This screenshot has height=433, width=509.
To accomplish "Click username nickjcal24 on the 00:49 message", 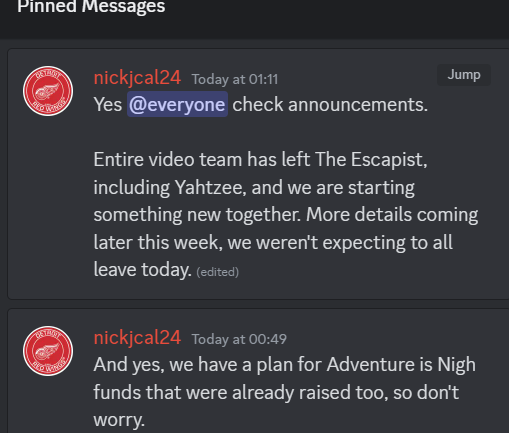I will 137,338.
